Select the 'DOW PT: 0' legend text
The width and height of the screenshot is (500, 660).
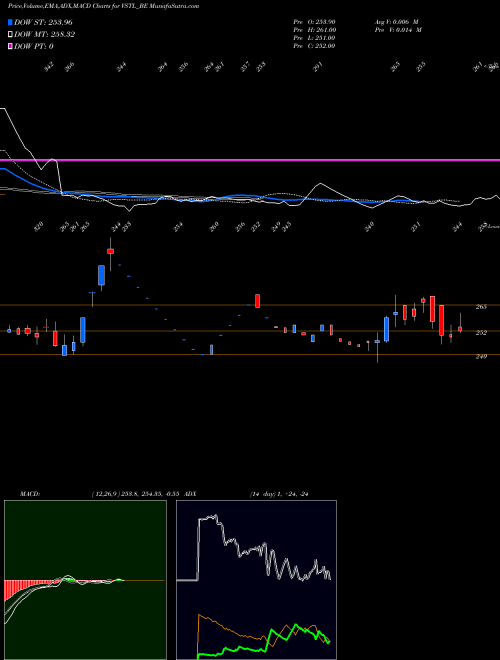point(34,46)
